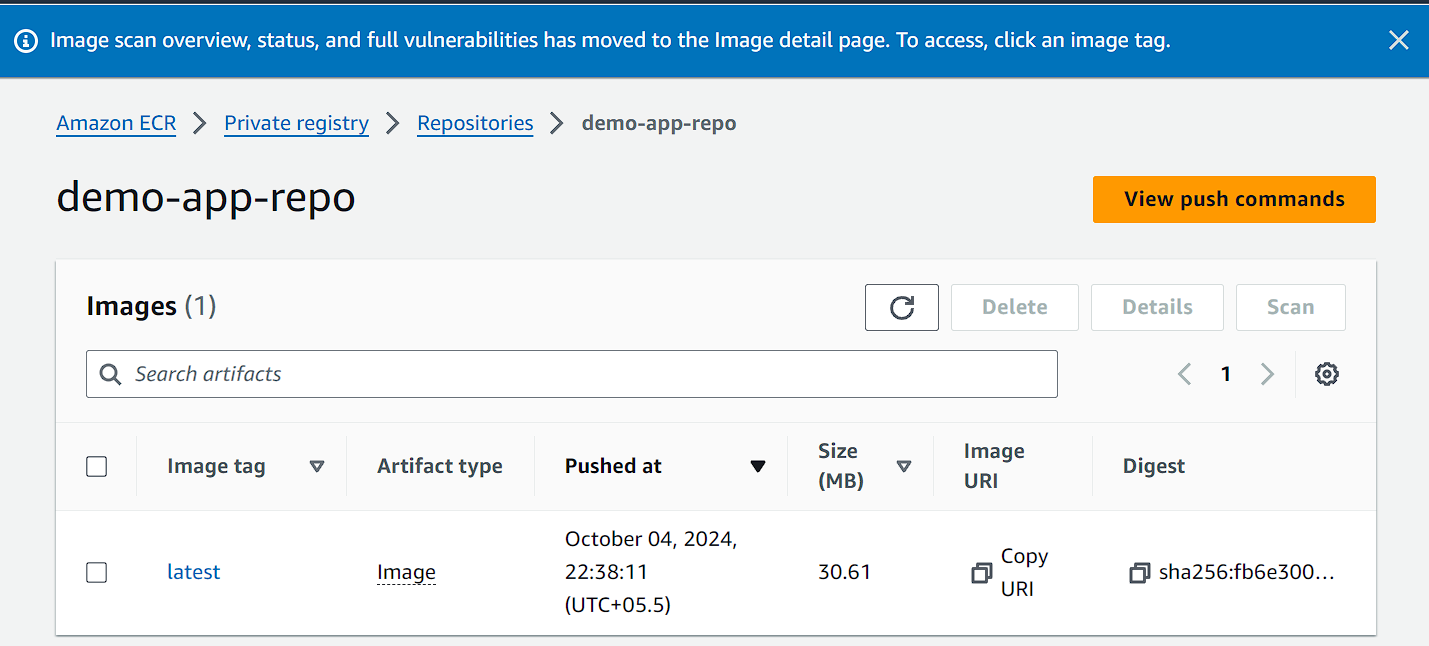Screen dimensions: 1429x646
Task: Click the sha256:fb6e300 digest text
Action: [1247, 573]
